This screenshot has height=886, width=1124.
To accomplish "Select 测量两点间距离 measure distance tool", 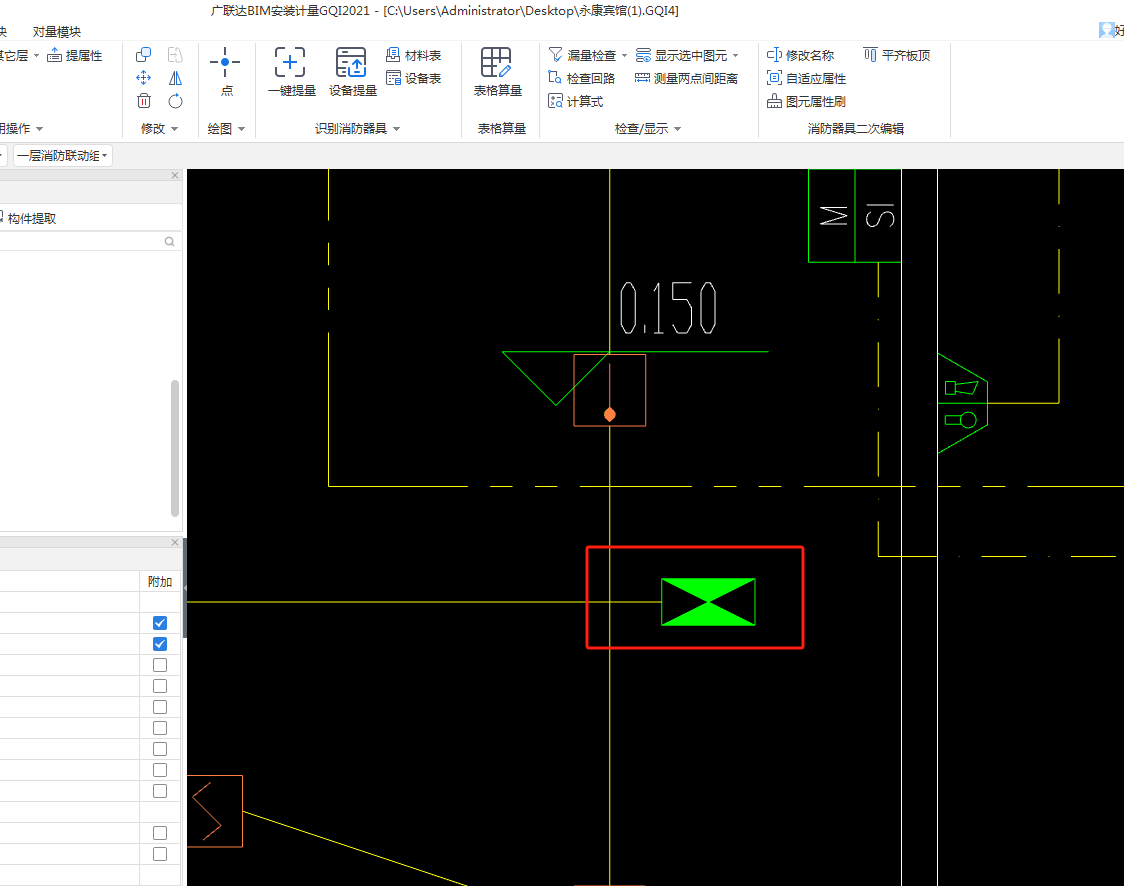I will point(687,78).
